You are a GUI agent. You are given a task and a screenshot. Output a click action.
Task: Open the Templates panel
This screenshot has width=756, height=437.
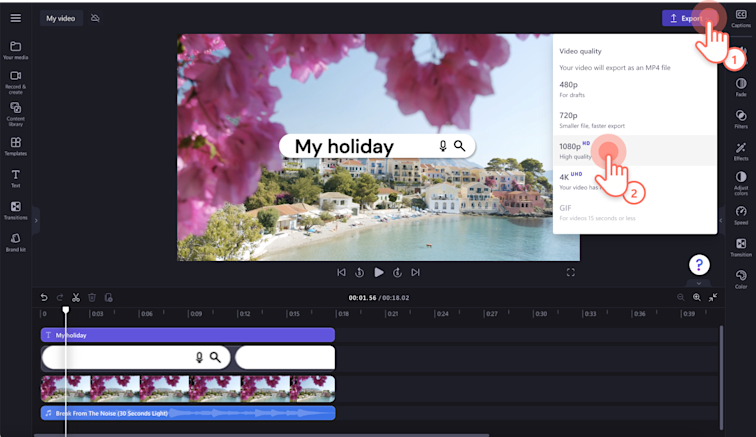click(15, 146)
